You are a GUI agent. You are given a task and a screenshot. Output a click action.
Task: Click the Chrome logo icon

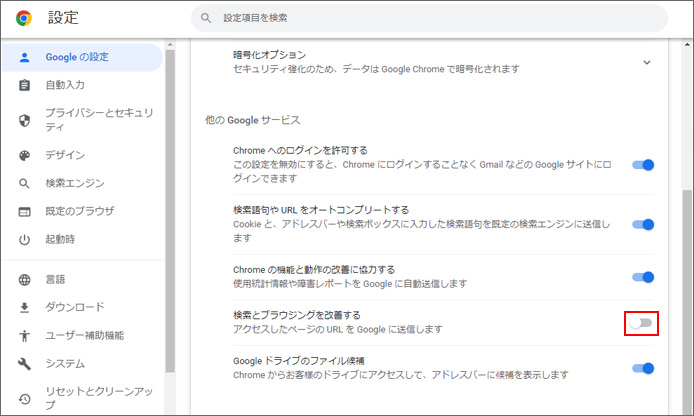pos(23,18)
